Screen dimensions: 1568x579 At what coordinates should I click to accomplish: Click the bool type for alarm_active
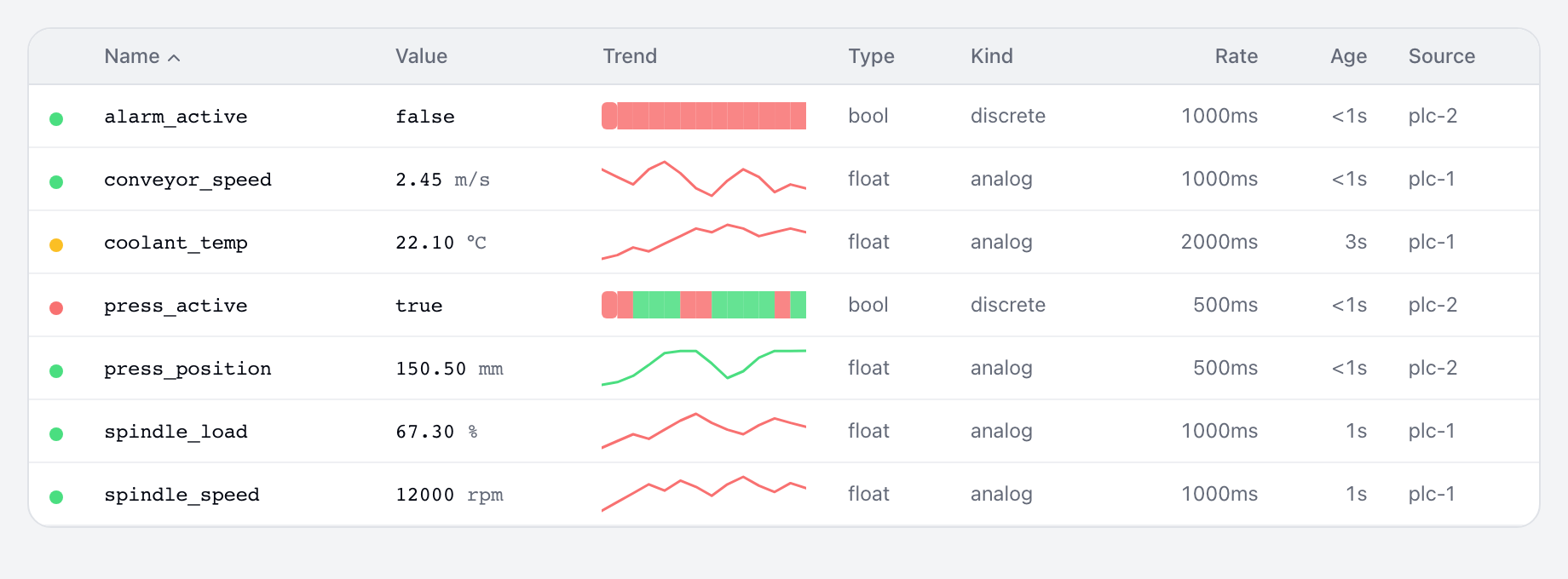[868, 116]
